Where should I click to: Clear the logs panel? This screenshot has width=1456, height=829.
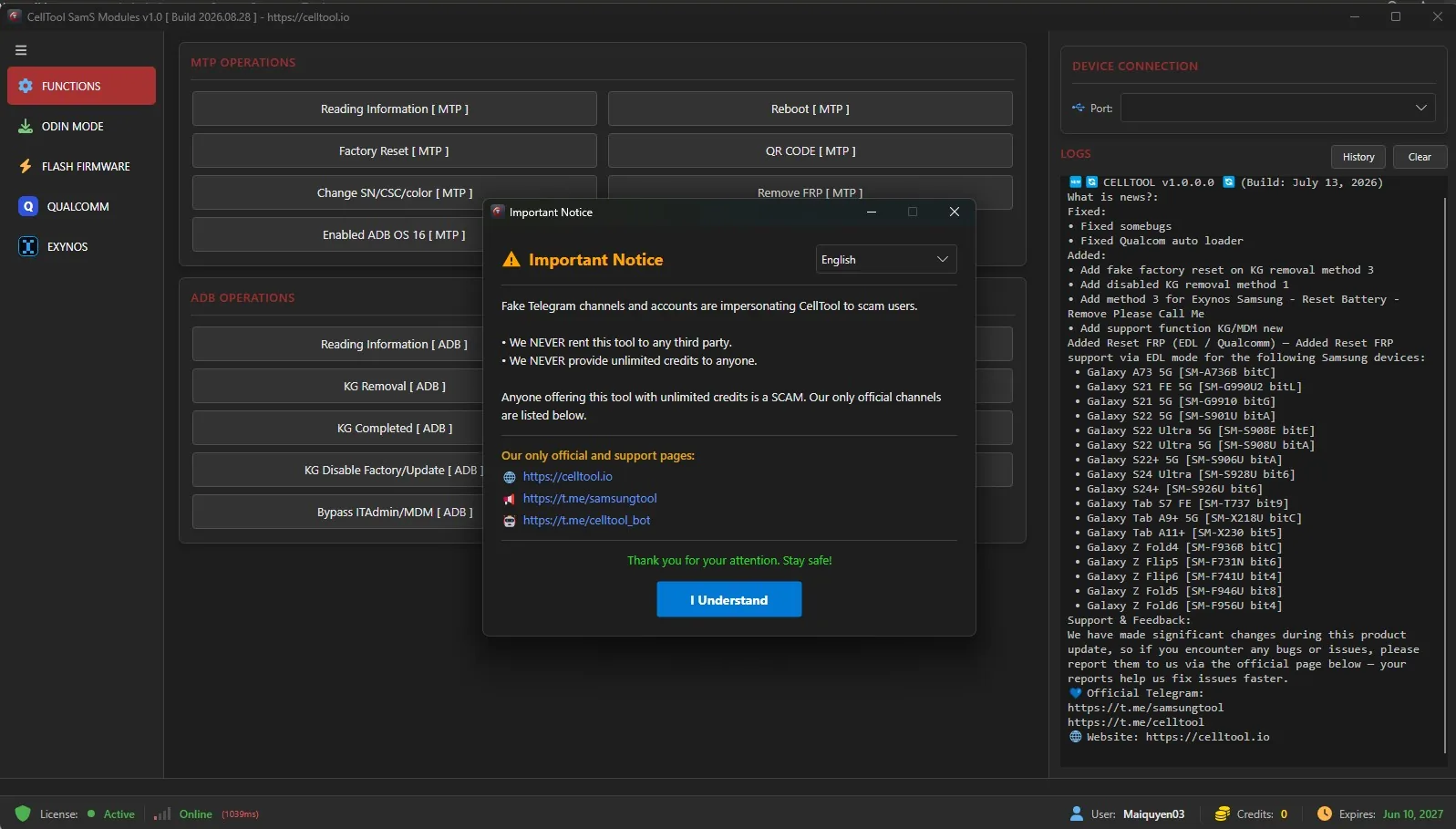(x=1420, y=157)
